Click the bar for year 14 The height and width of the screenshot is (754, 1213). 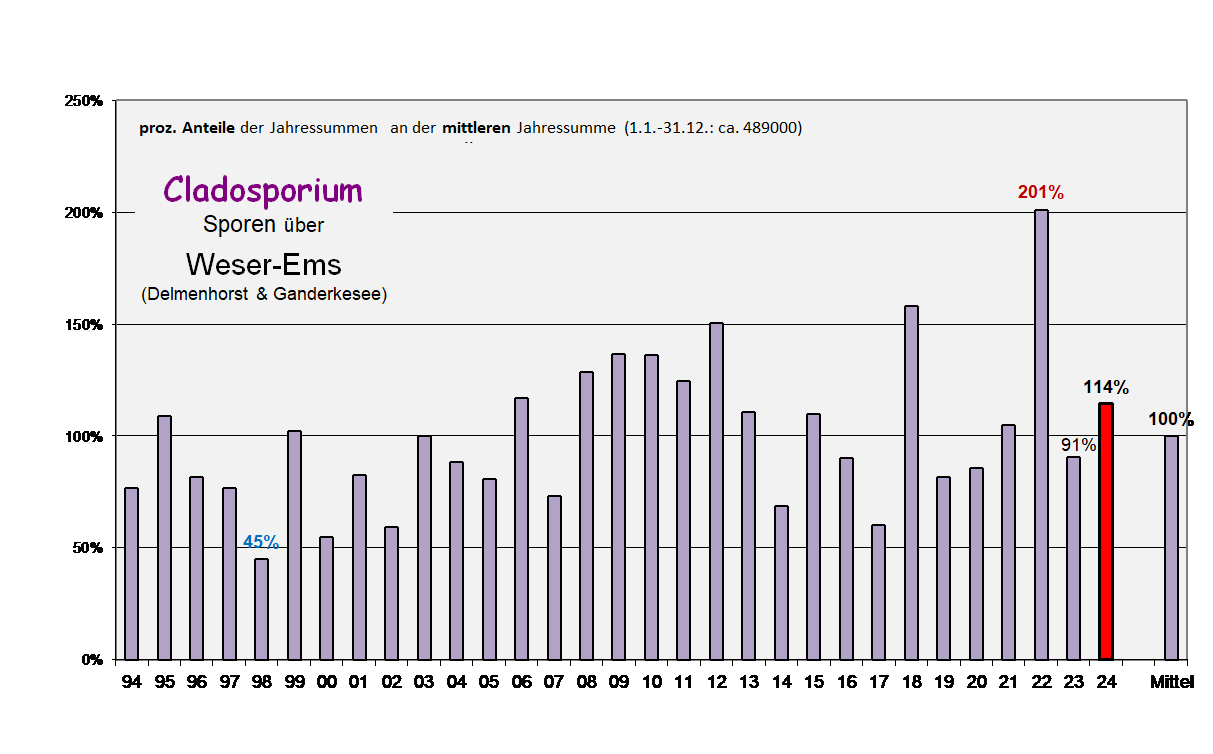tap(781, 583)
